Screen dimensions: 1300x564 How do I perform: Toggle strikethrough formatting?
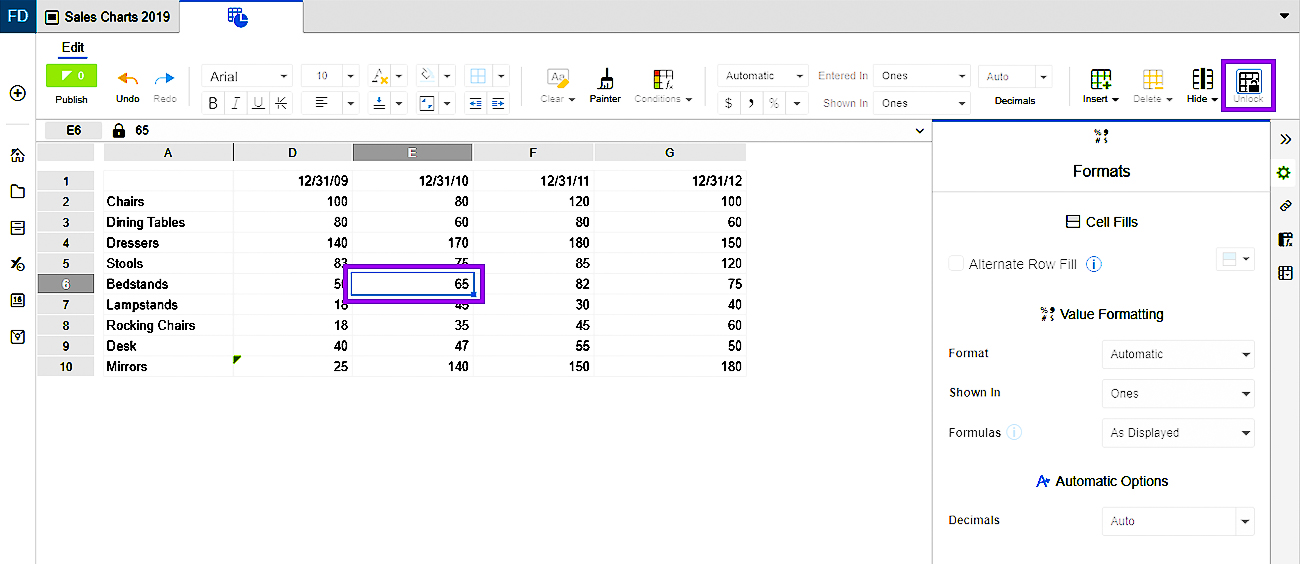pos(281,103)
